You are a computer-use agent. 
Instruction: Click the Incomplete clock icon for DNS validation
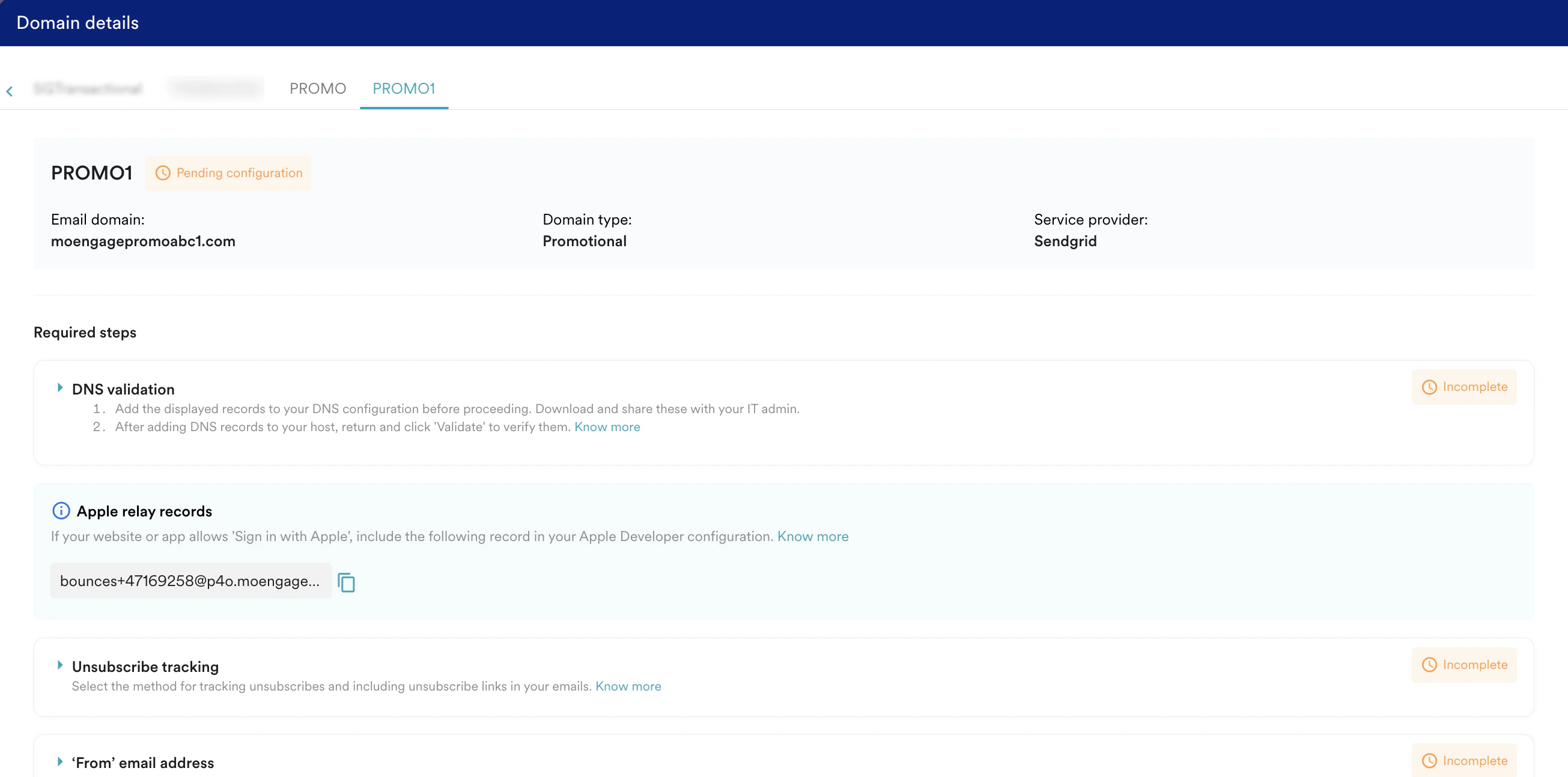tap(1430, 387)
